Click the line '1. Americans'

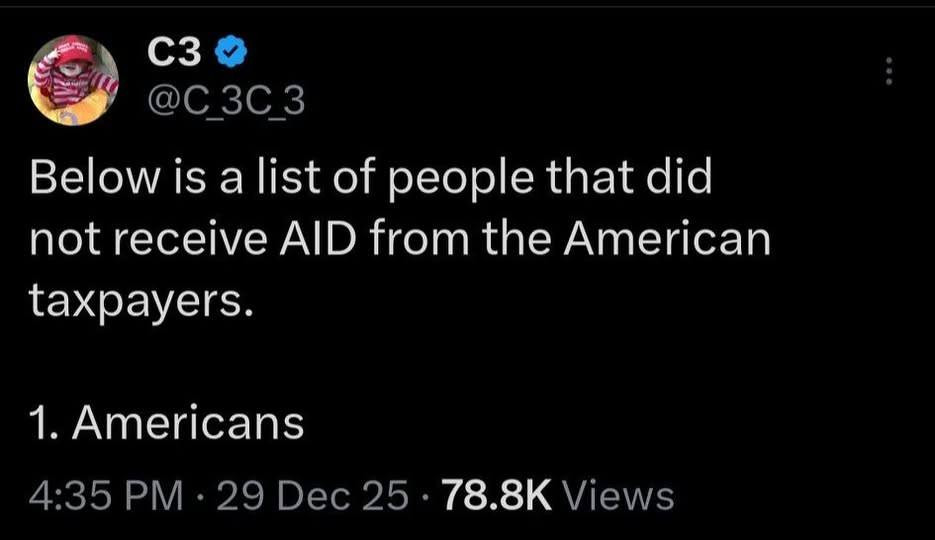pos(166,422)
